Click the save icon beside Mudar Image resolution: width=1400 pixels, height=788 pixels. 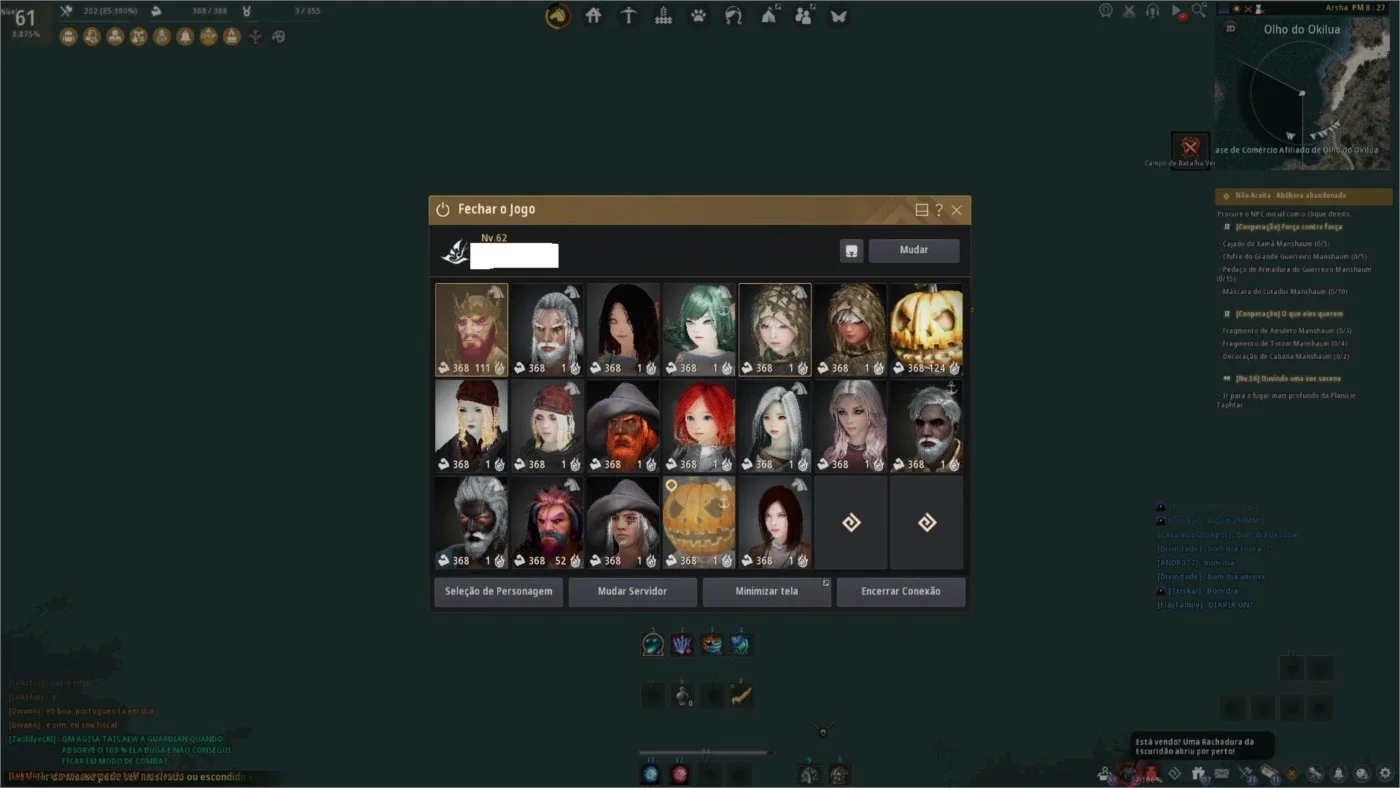[851, 251]
